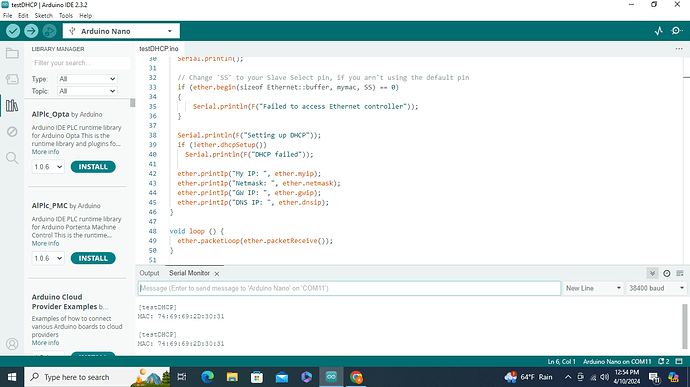
Task: Open the Mail app from the taskbar
Action: tap(282, 377)
